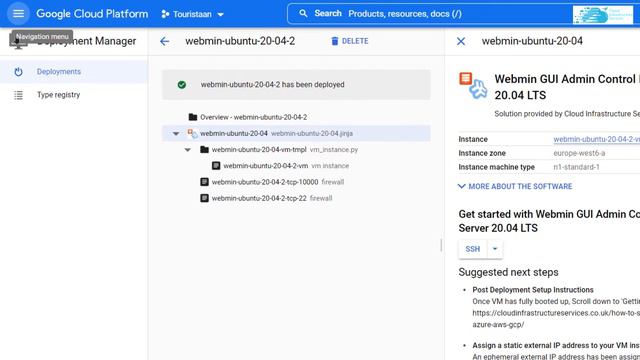Select webmin-ubuntu-20-04 jinja template row

click(296, 133)
